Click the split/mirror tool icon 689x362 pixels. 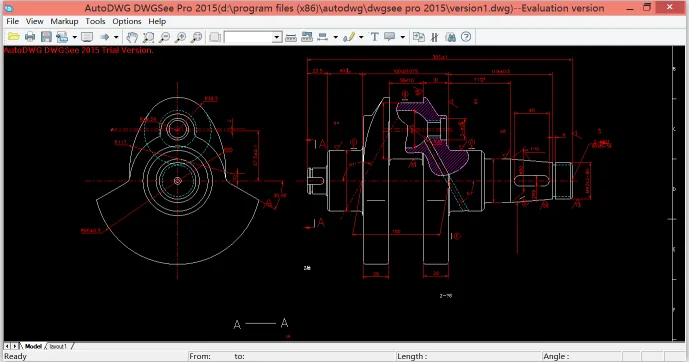(x=435, y=37)
